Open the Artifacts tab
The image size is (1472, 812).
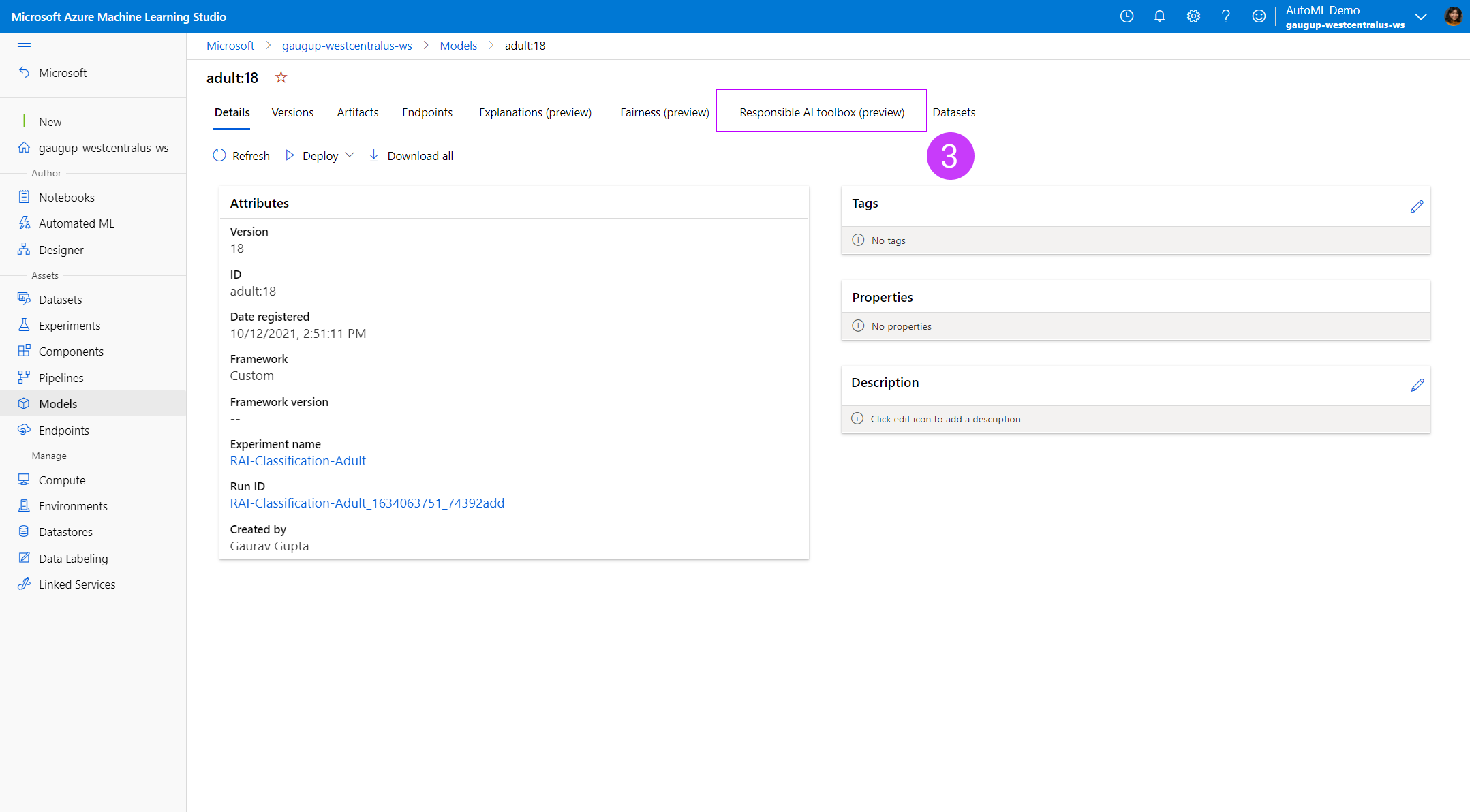[x=357, y=112]
